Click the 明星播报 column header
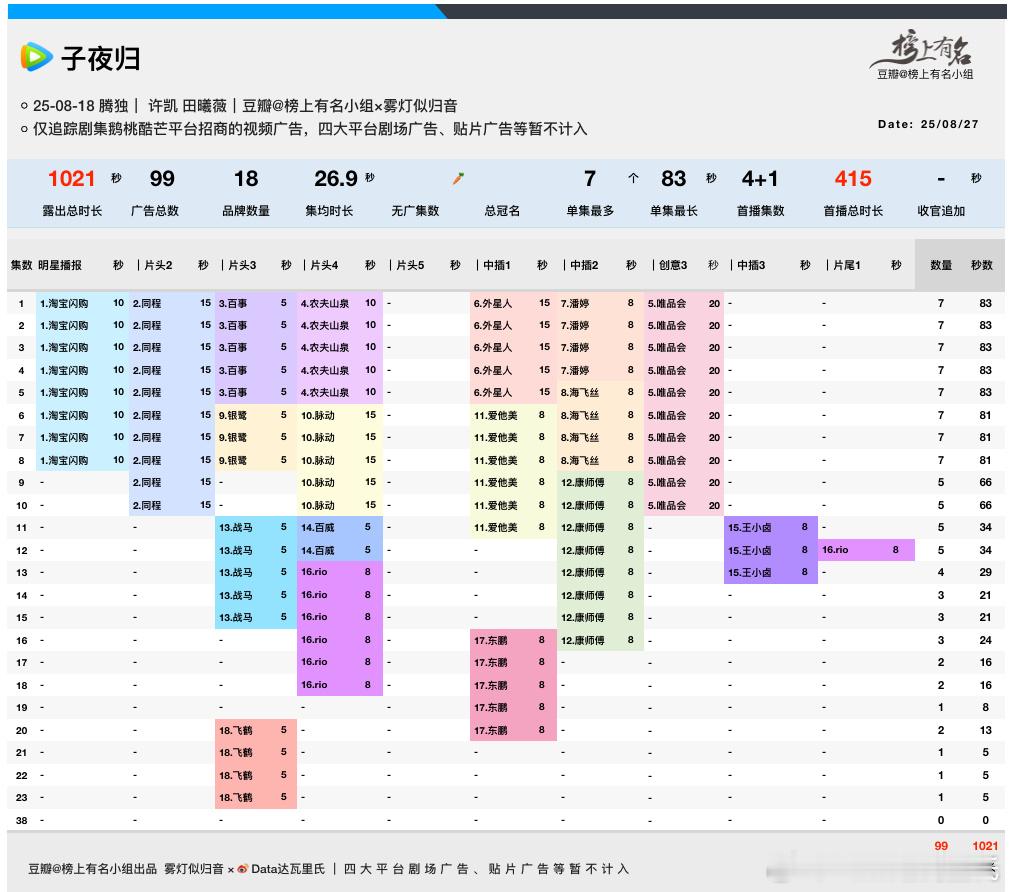 coord(60,265)
